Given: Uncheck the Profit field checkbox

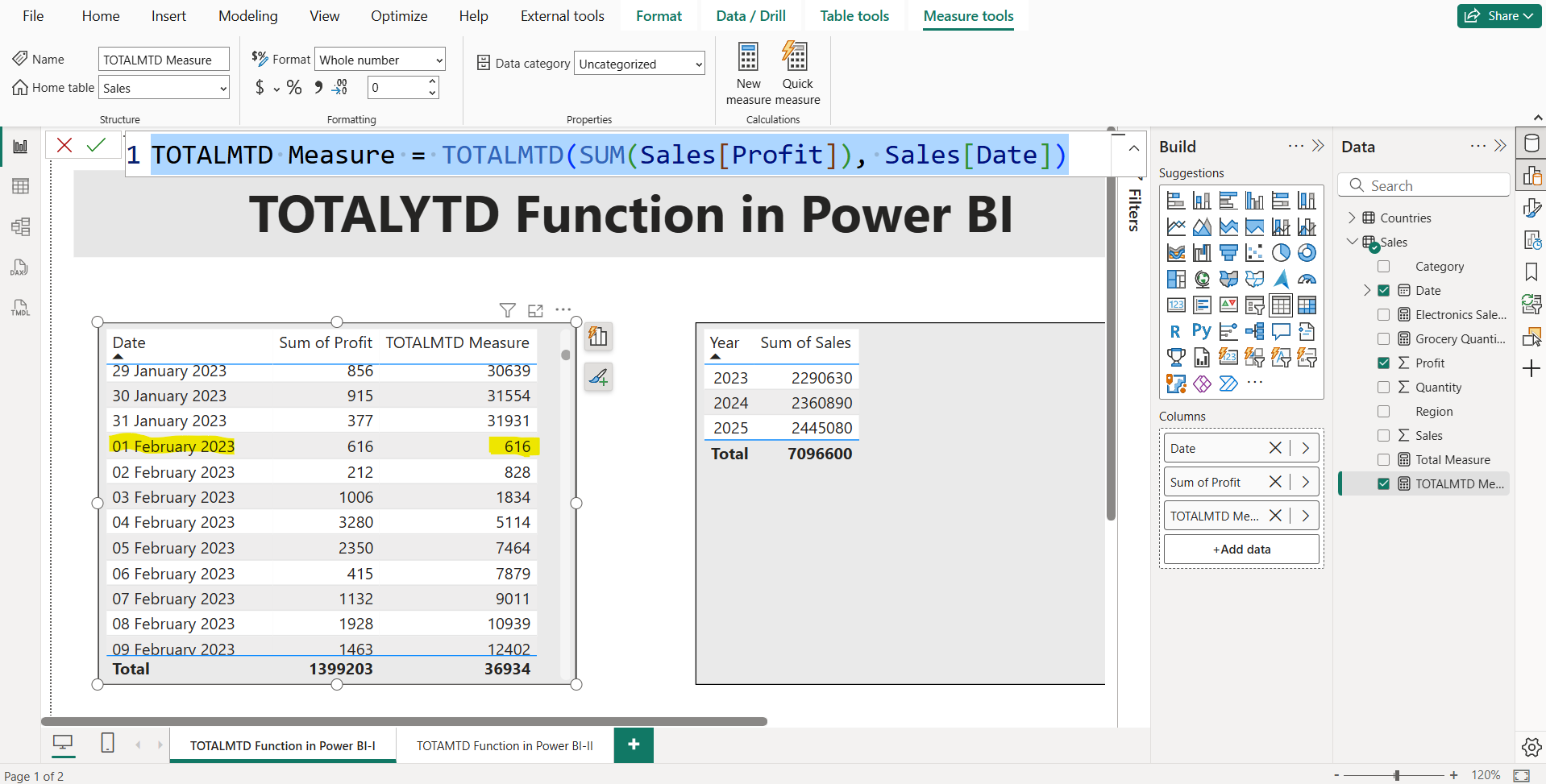Looking at the screenshot, I should pos(1384,363).
